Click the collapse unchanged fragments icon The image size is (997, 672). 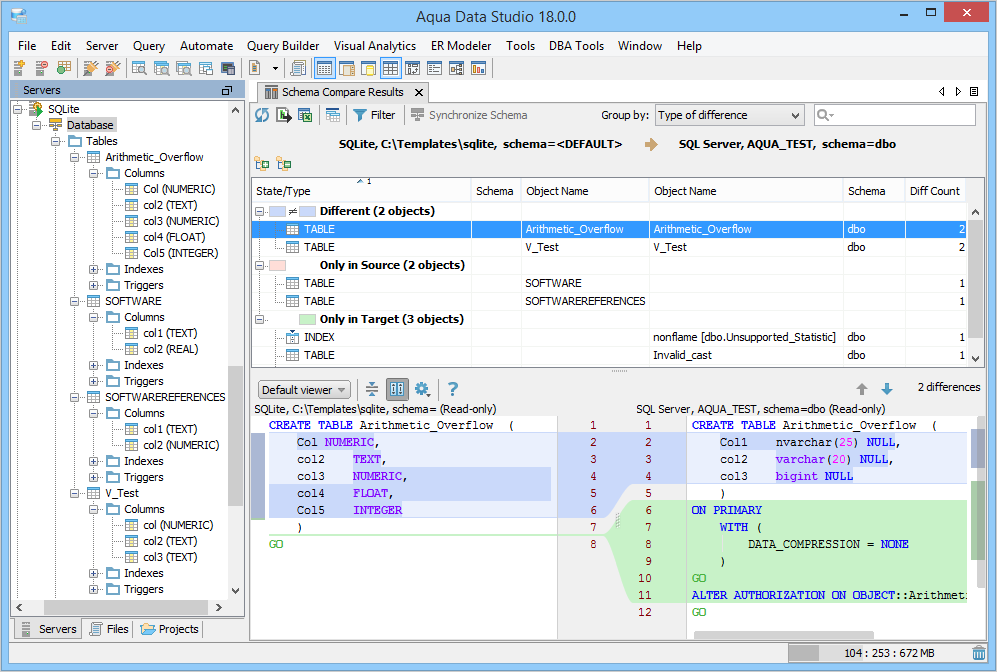[x=372, y=389]
